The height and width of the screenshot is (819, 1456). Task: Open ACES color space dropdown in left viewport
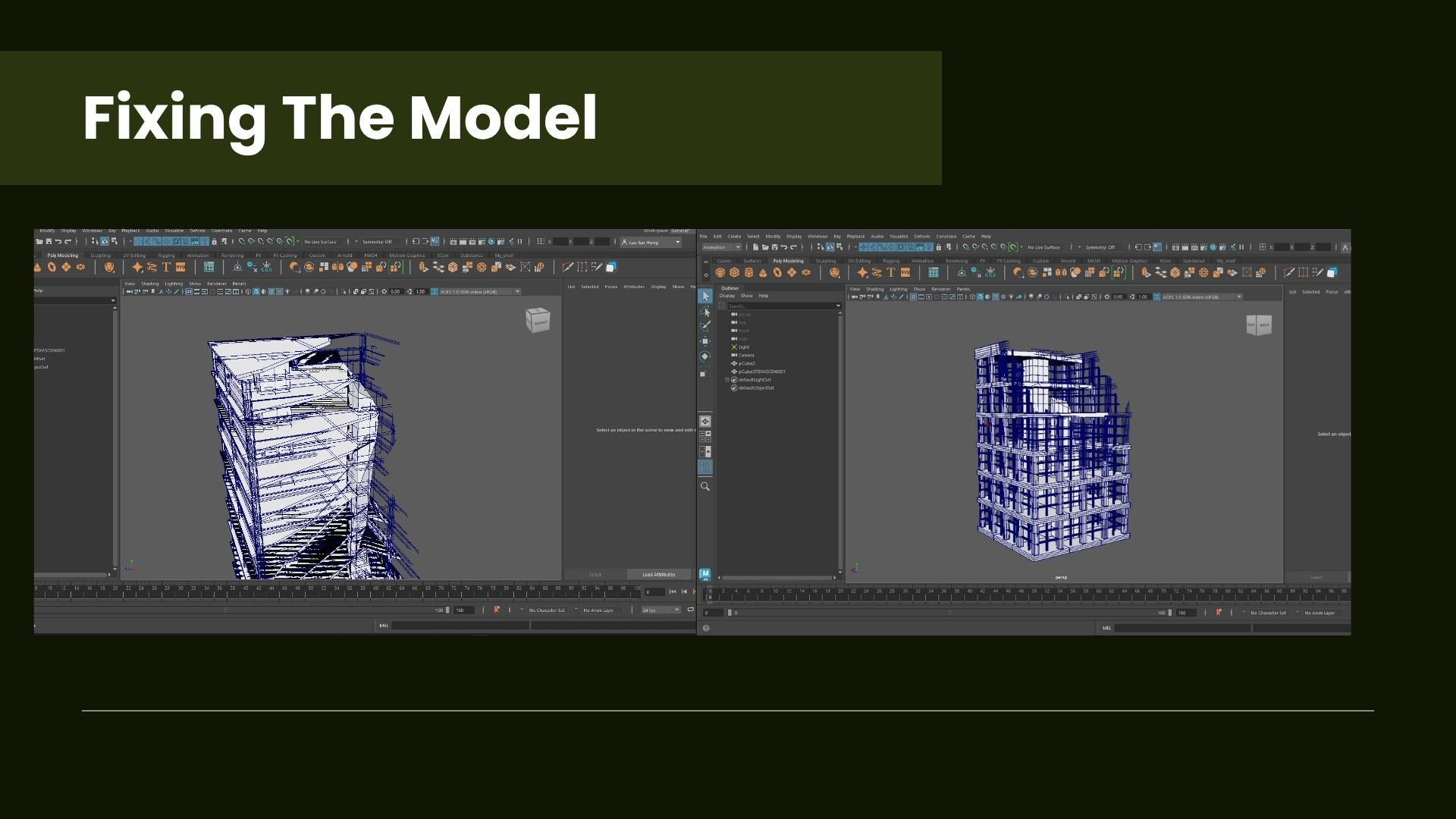[x=480, y=292]
